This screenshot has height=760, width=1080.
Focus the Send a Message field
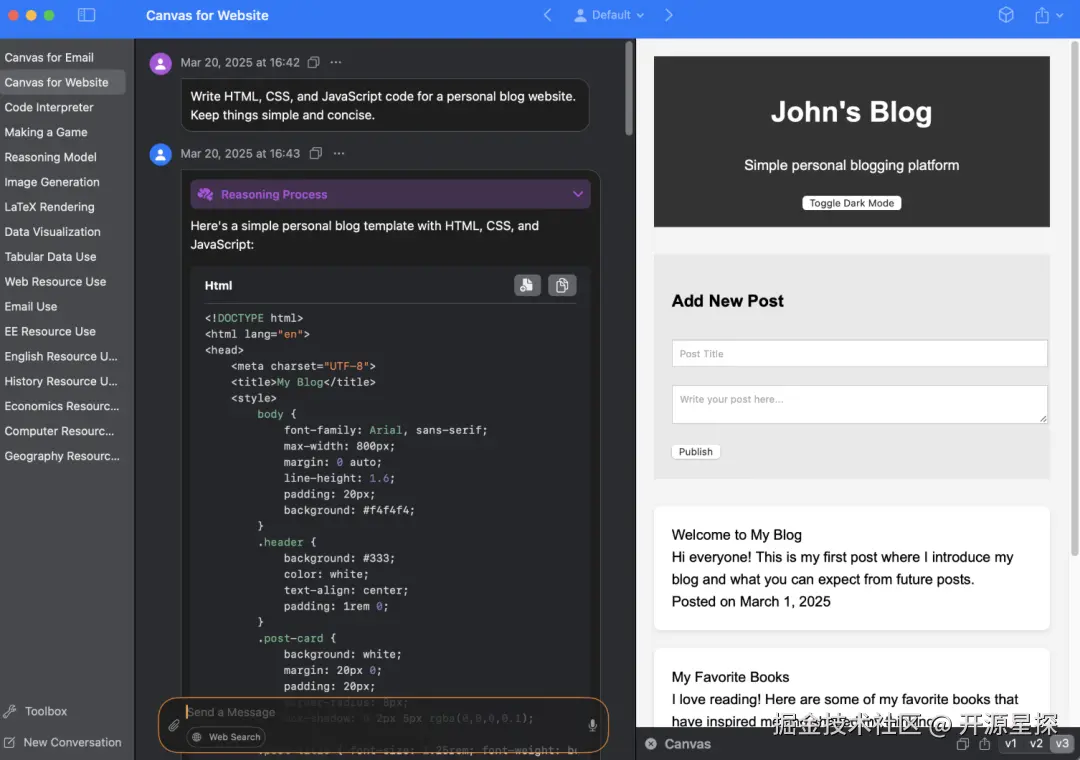click(x=382, y=712)
